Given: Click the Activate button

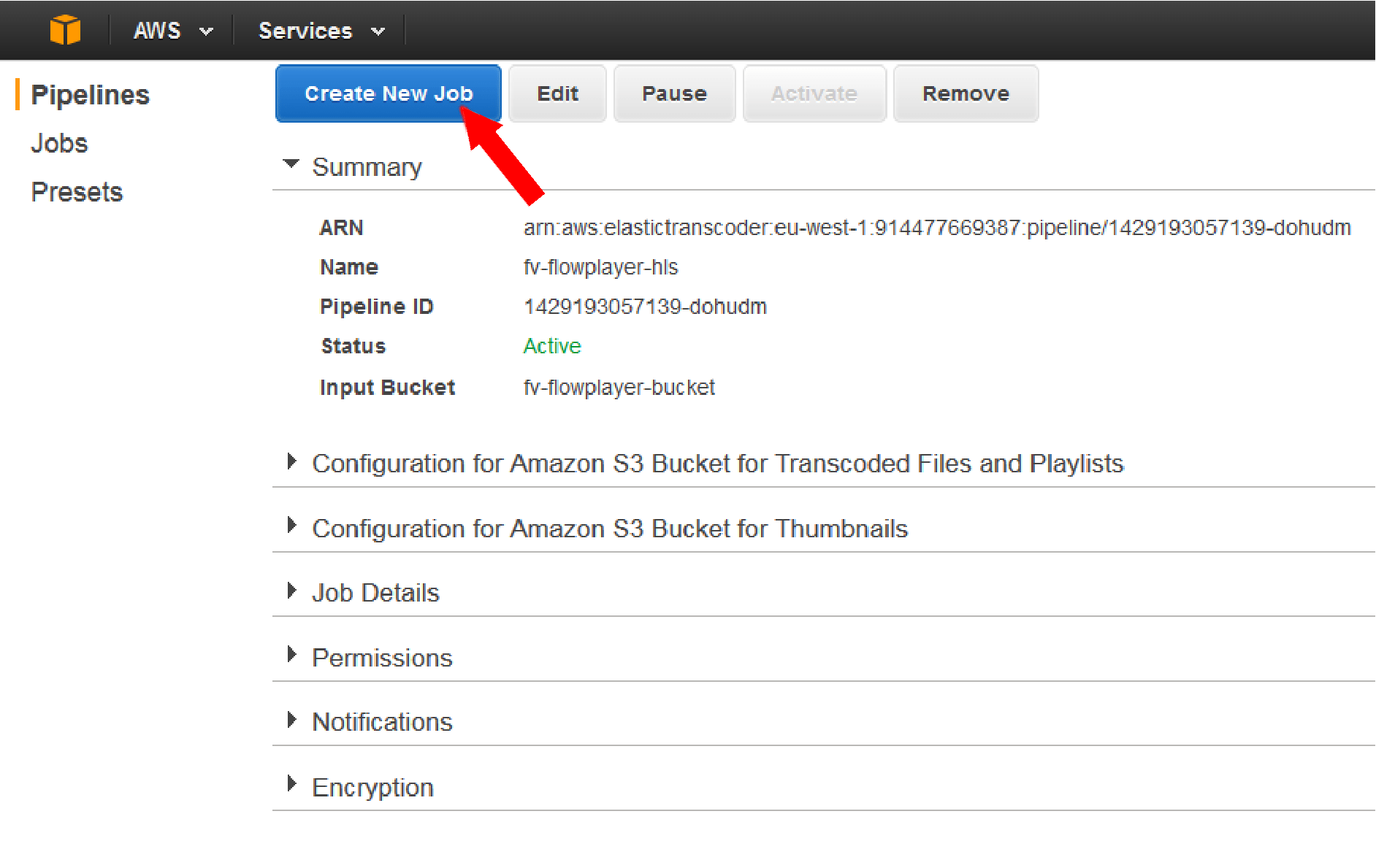Looking at the screenshot, I should (814, 93).
